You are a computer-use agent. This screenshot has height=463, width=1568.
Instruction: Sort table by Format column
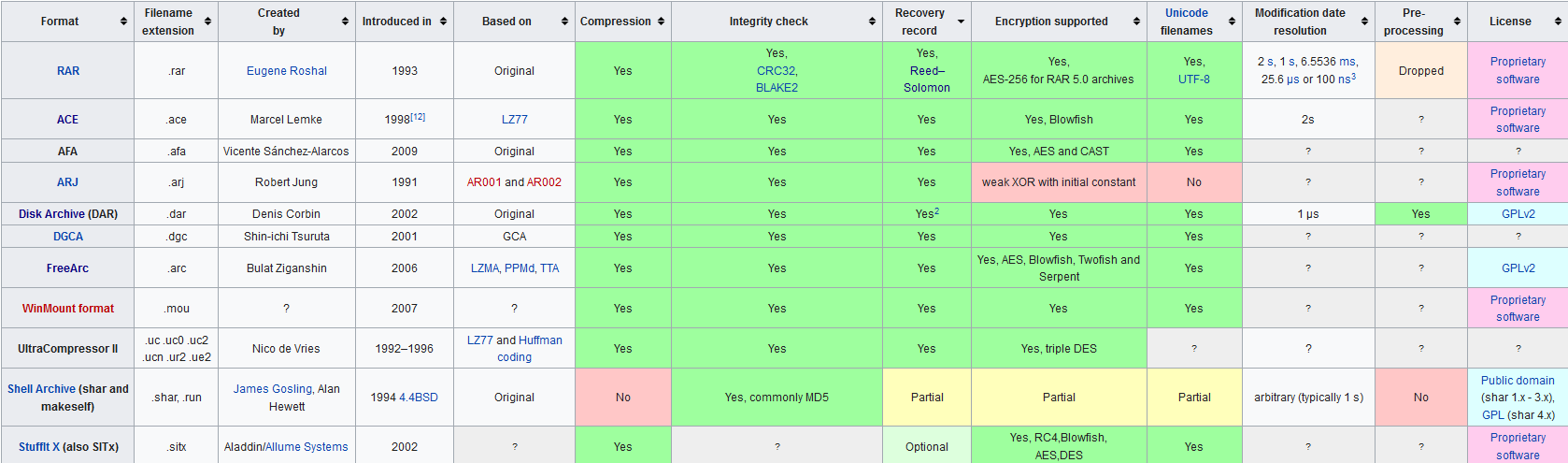(123, 22)
